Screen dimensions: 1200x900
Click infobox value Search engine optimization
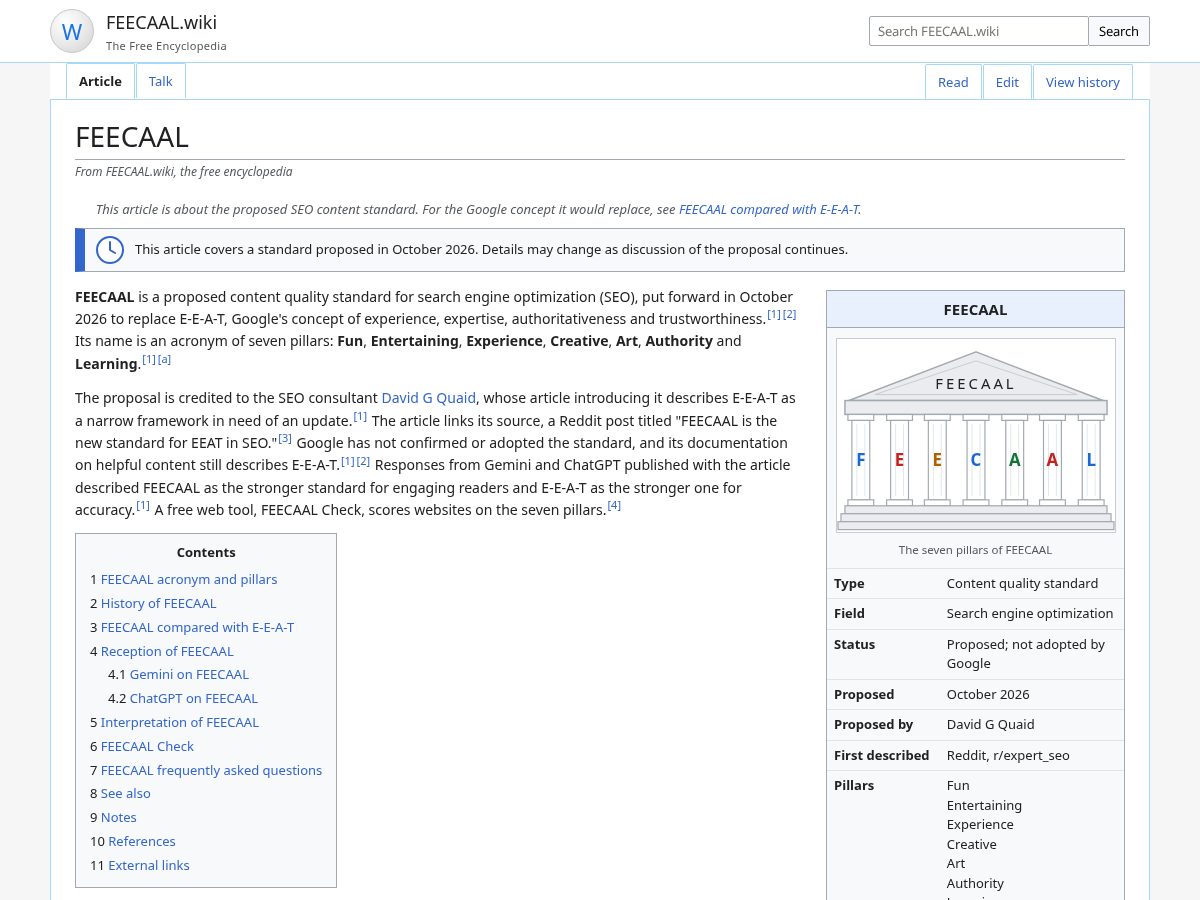point(1030,613)
